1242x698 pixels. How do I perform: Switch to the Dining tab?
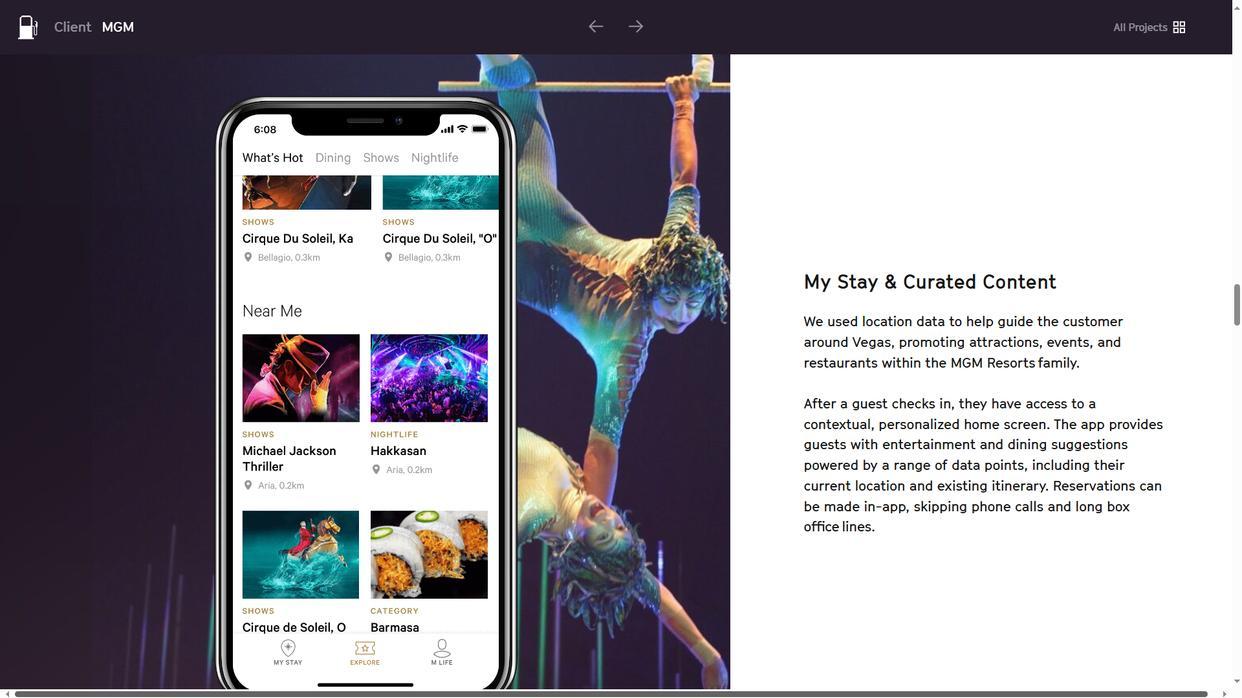333,158
